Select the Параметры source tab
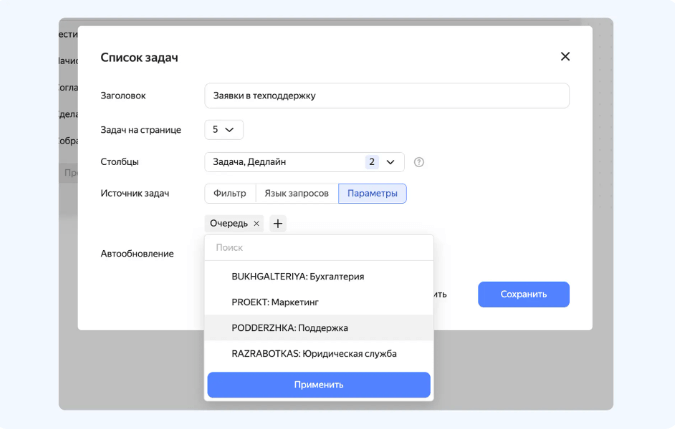 (x=372, y=193)
